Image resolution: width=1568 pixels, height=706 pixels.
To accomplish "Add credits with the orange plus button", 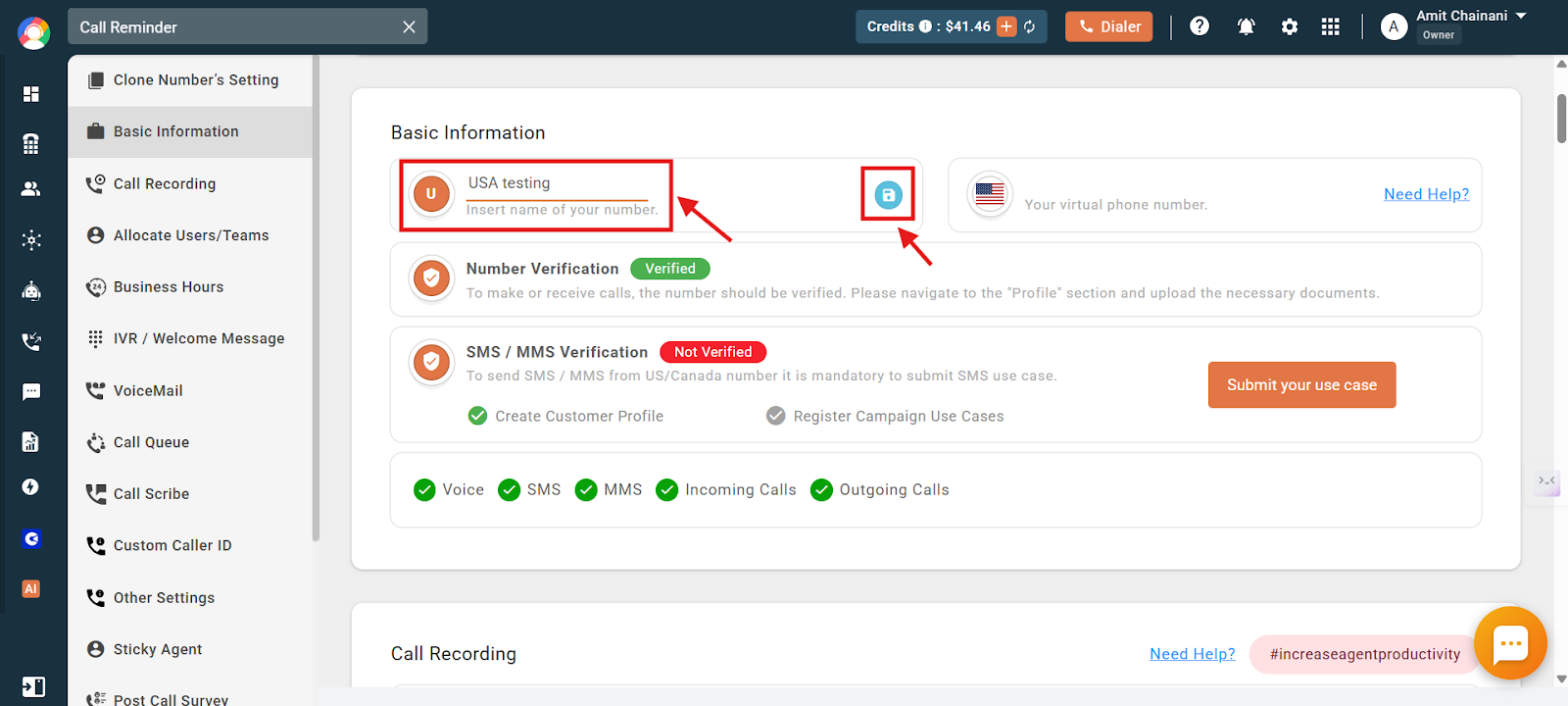I will coord(1006,26).
